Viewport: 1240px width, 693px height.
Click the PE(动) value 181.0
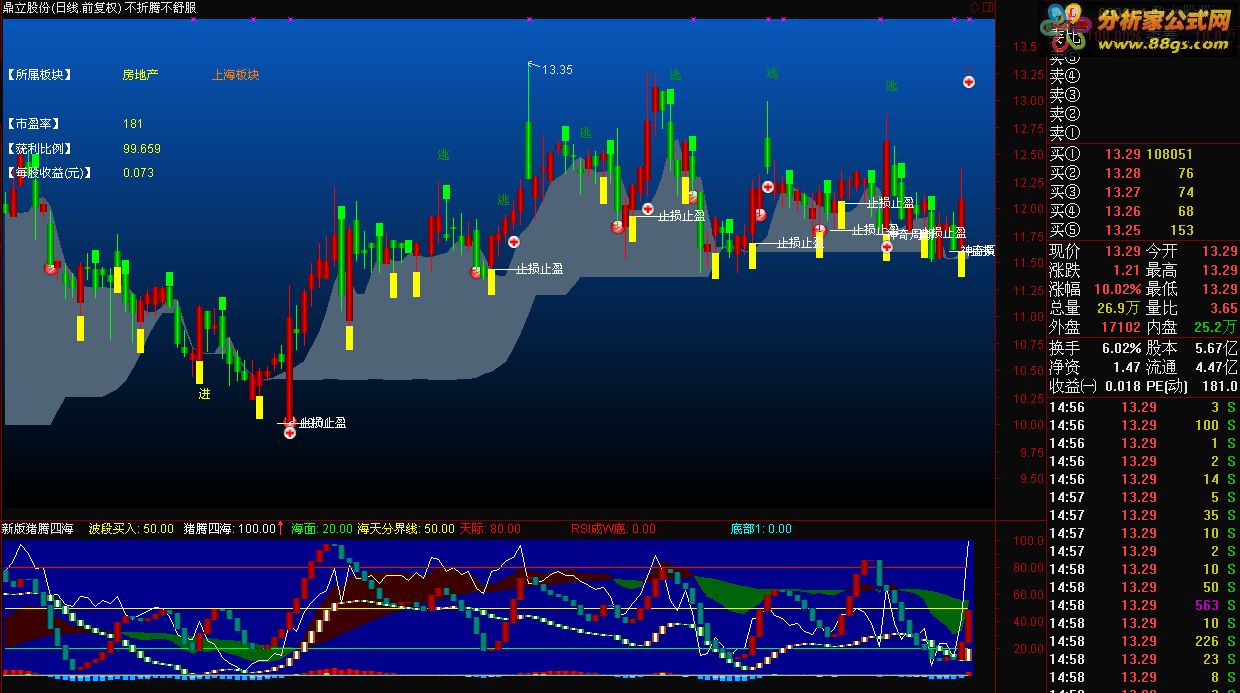pyautogui.click(x=1220, y=387)
